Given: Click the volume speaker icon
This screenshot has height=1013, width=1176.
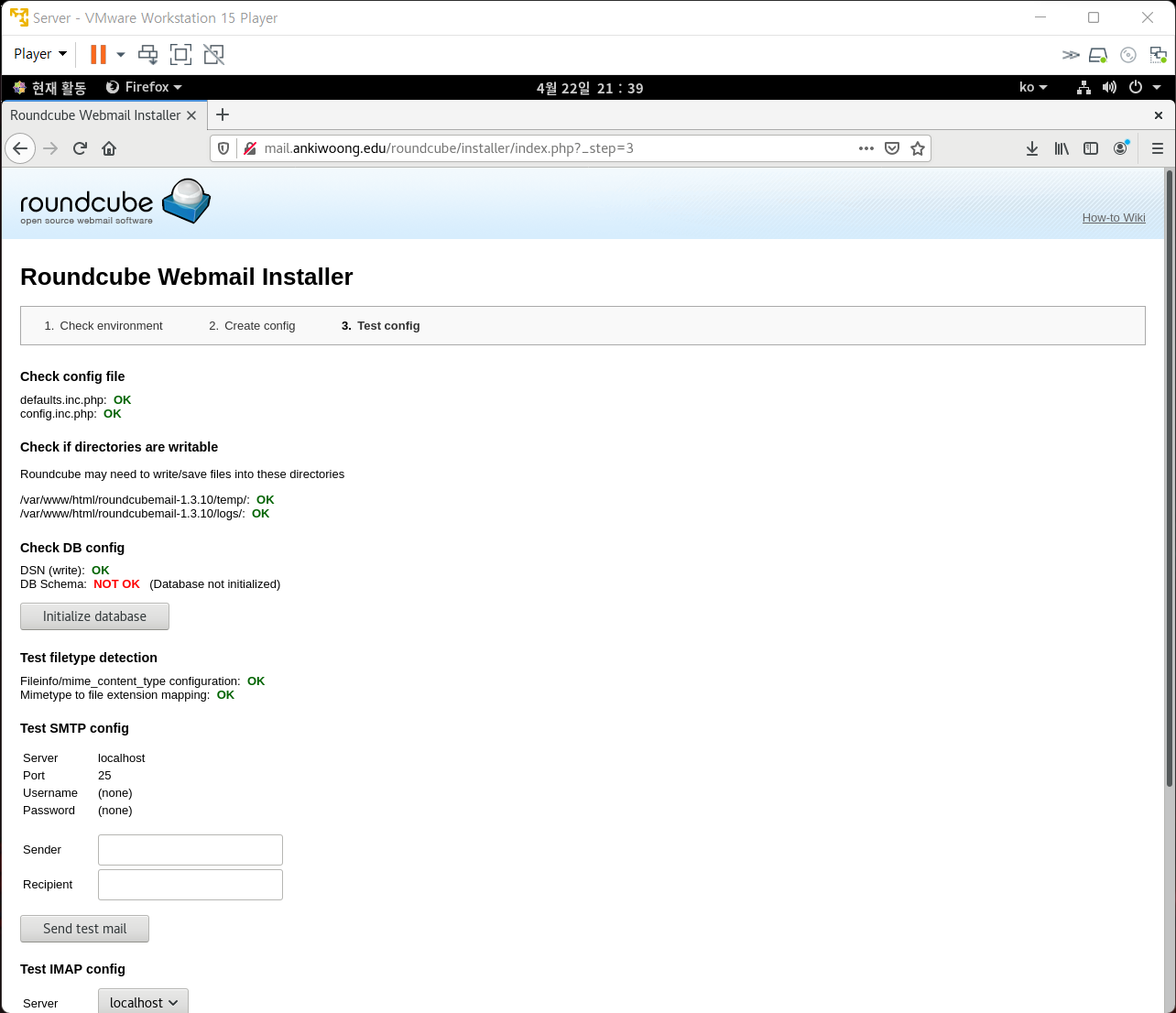Looking at the screenshot, I should click(x=1109, y=87).
